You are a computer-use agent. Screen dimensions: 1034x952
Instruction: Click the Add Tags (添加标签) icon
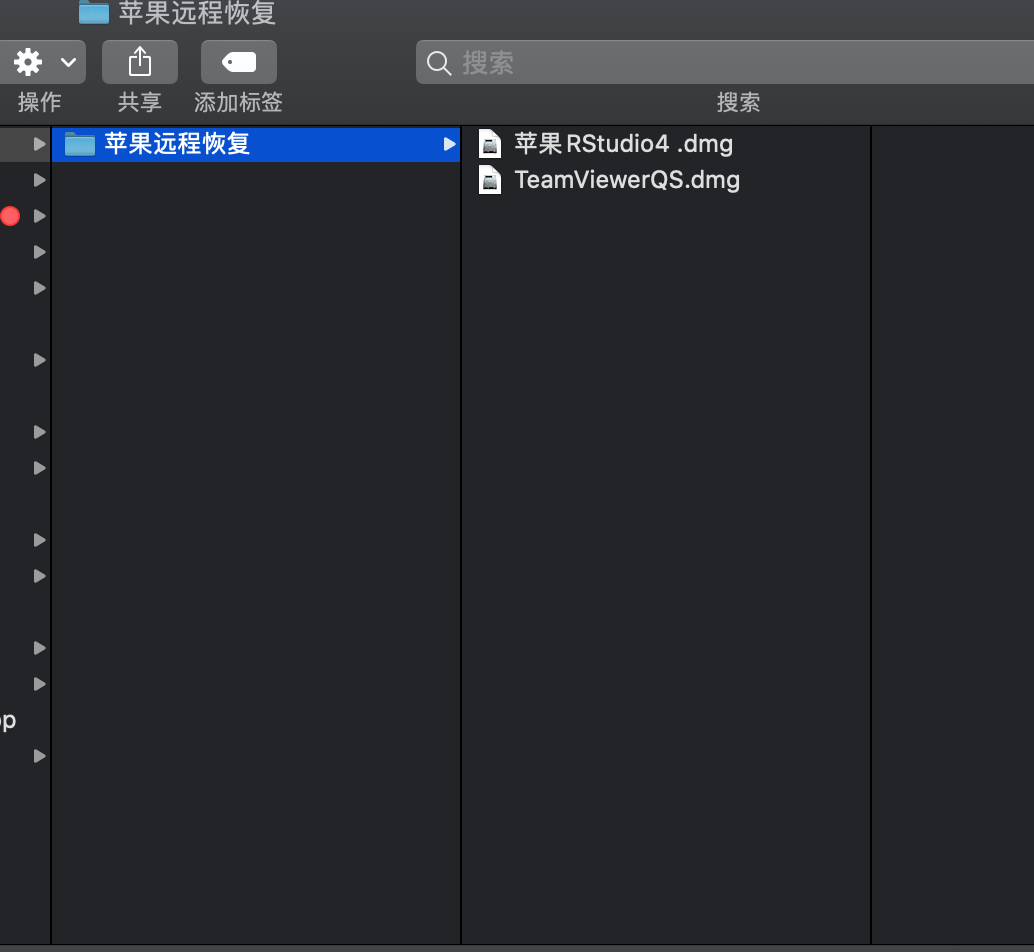tap(238, 61)
